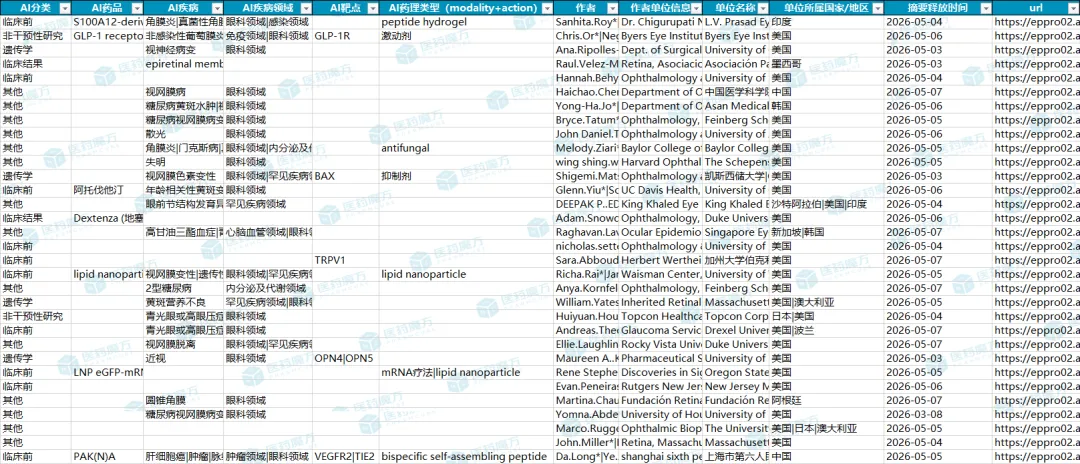
Task: Select the UC Davis Health, affiliation cell
Action: coord(661,190)
